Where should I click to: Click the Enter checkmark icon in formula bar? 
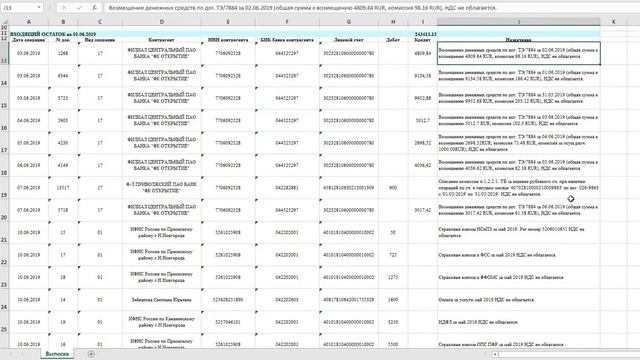(79, 8)
